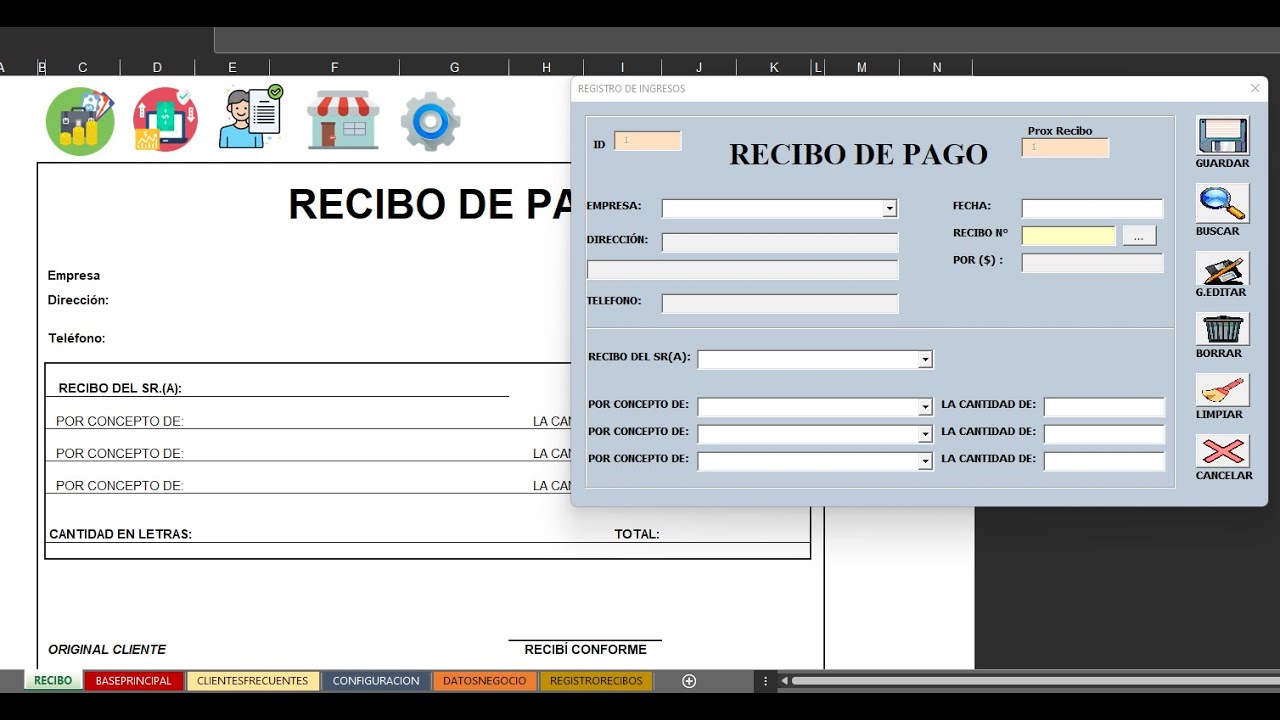Click the GUARDAR floppy disk icon
Screen dimensions: 1280x720
pos(1222,136)
